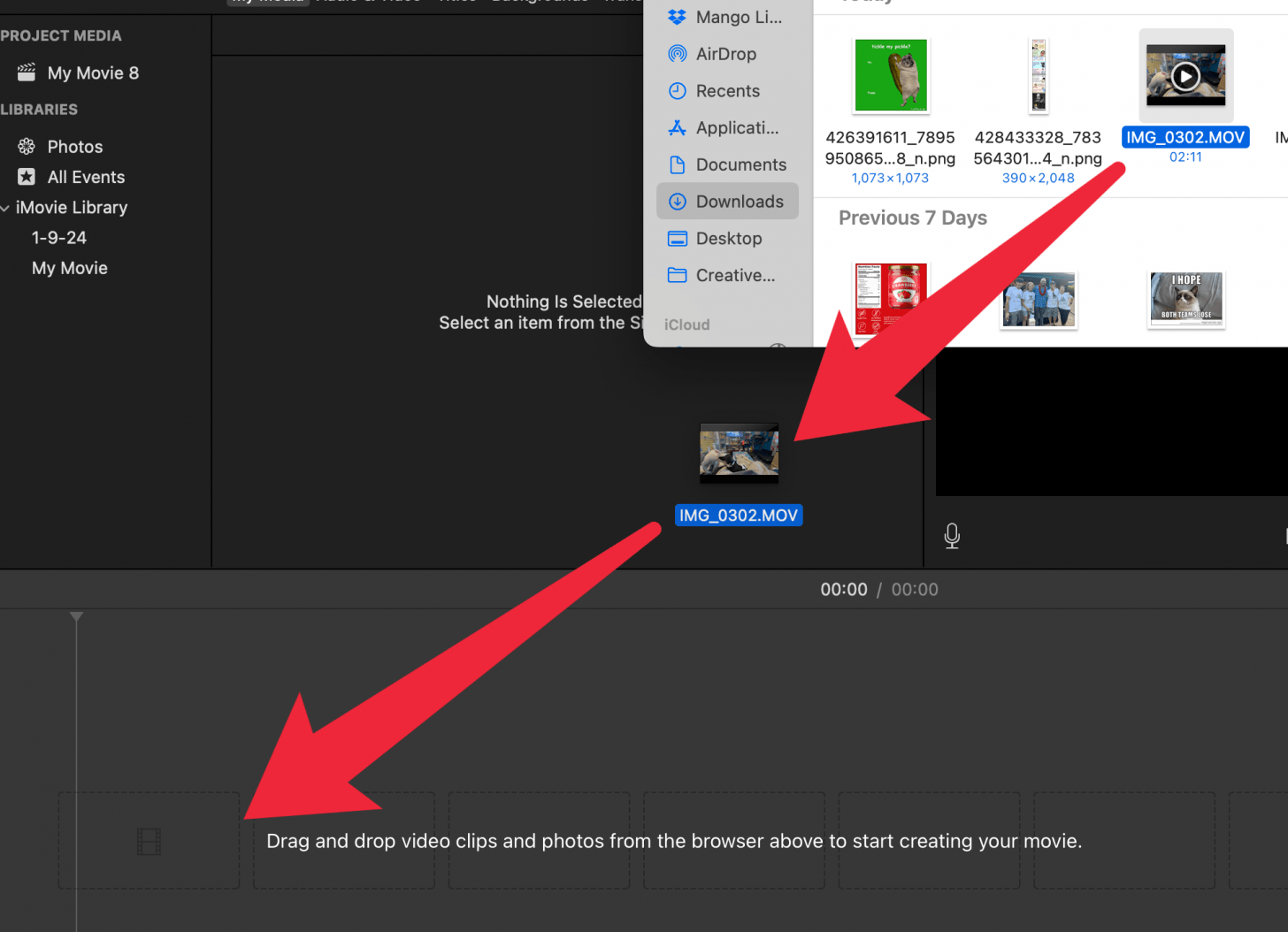1288x932 pixels.
Task: Click the iCloud section header in Finder
Action: (687, 325)
